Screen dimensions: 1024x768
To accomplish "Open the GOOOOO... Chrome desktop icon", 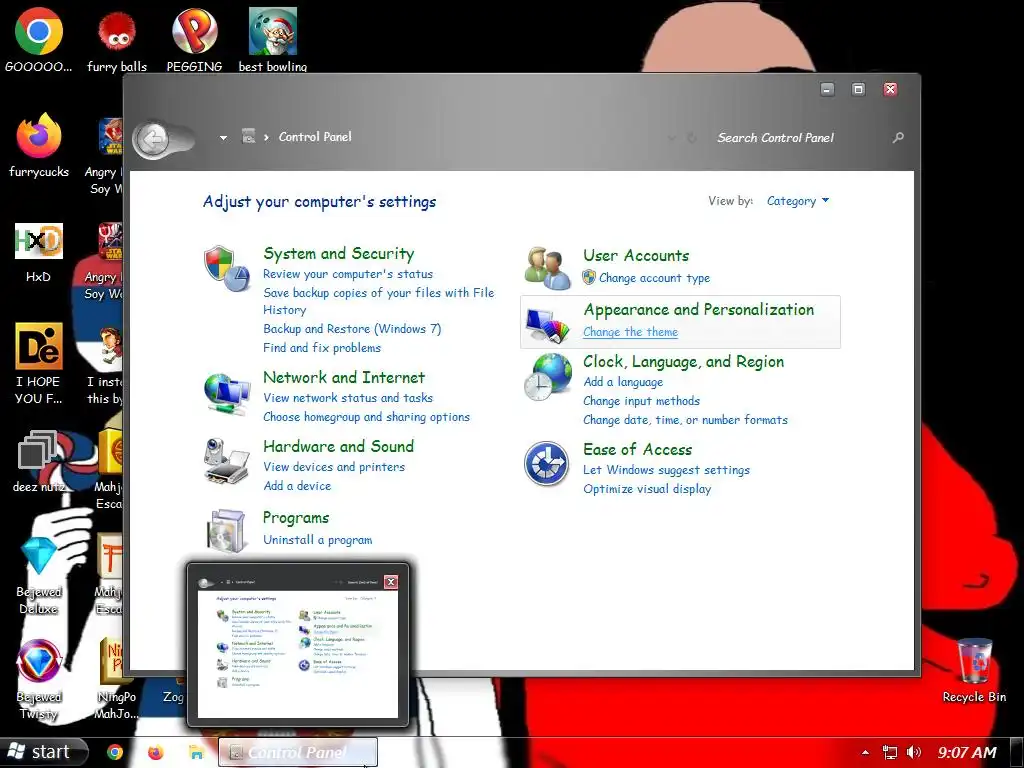I will pos(39,40).
